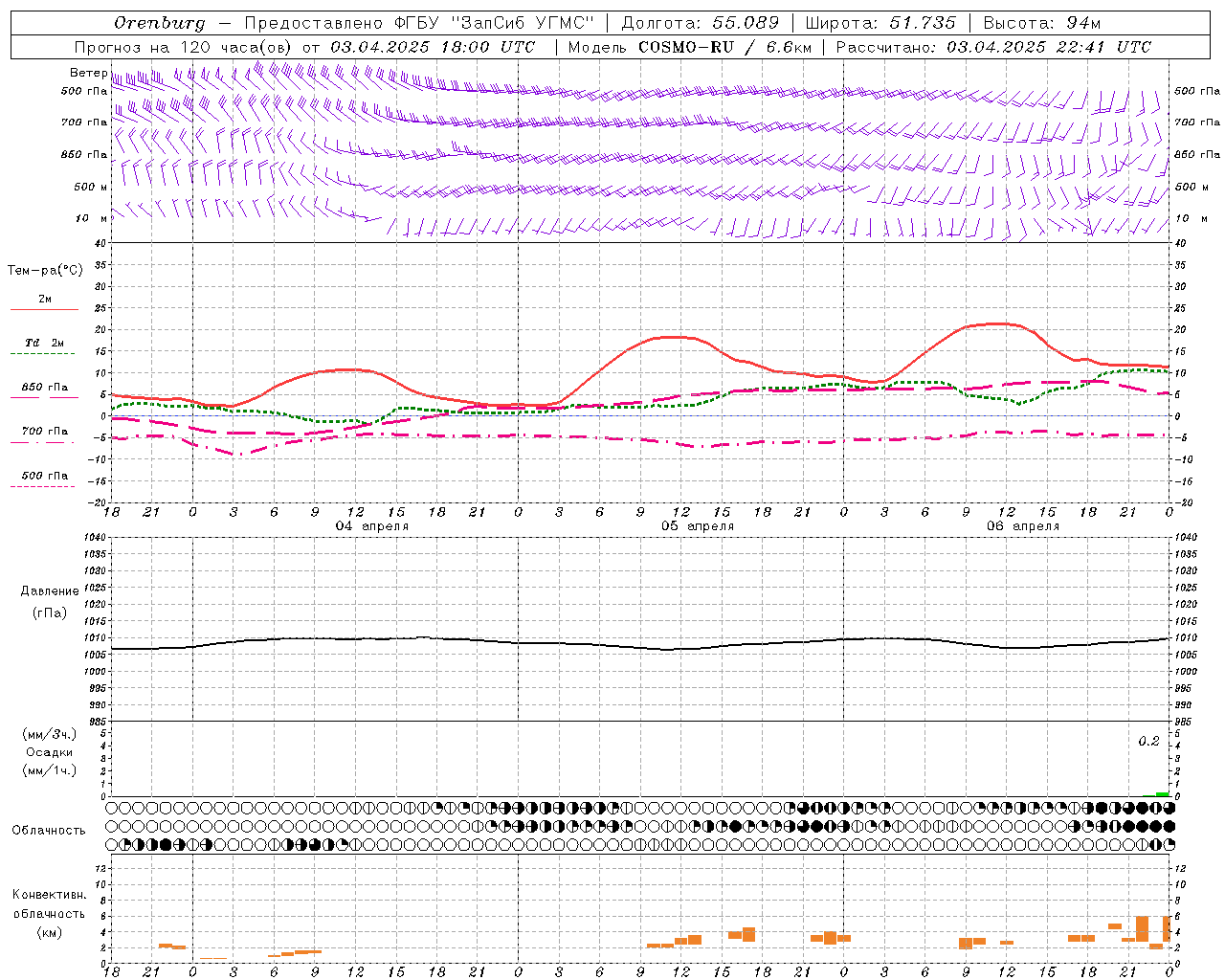1225x980 pixels.
Task: Click the '500 гПа' temperature legend entry
Action: pos(44,476)
